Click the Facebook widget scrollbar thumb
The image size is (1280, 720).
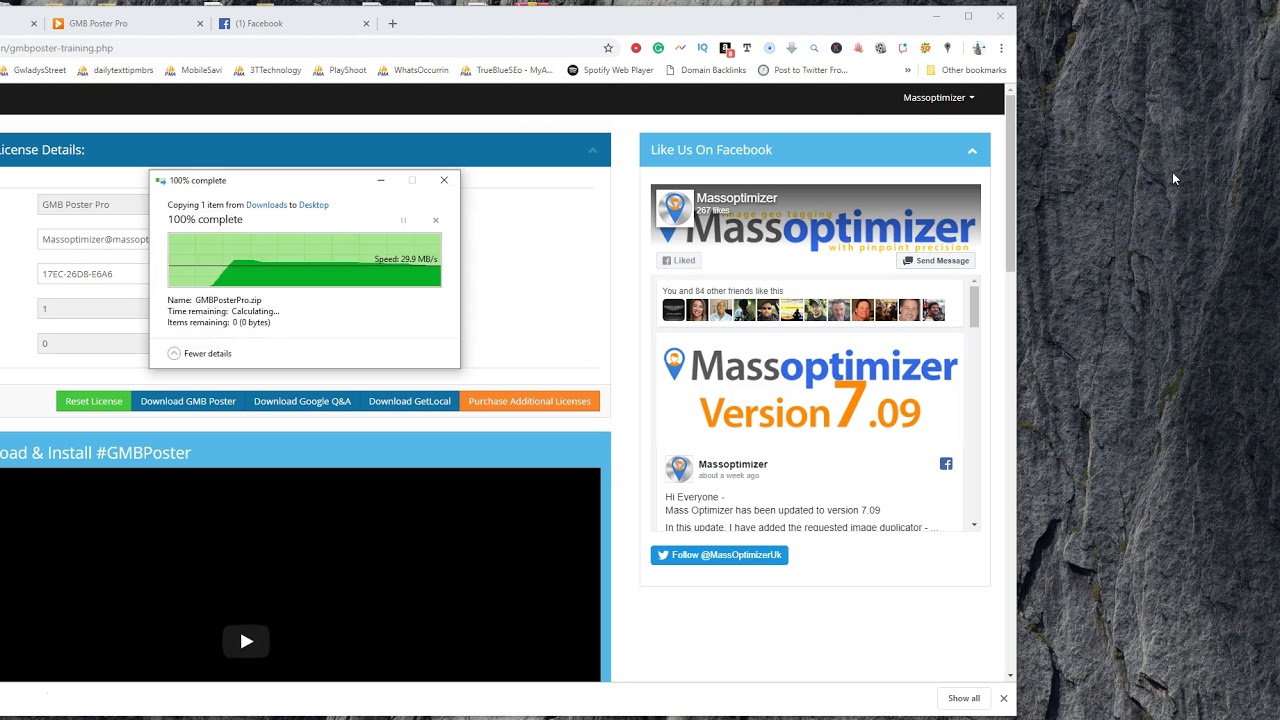[x=974, y=308]
